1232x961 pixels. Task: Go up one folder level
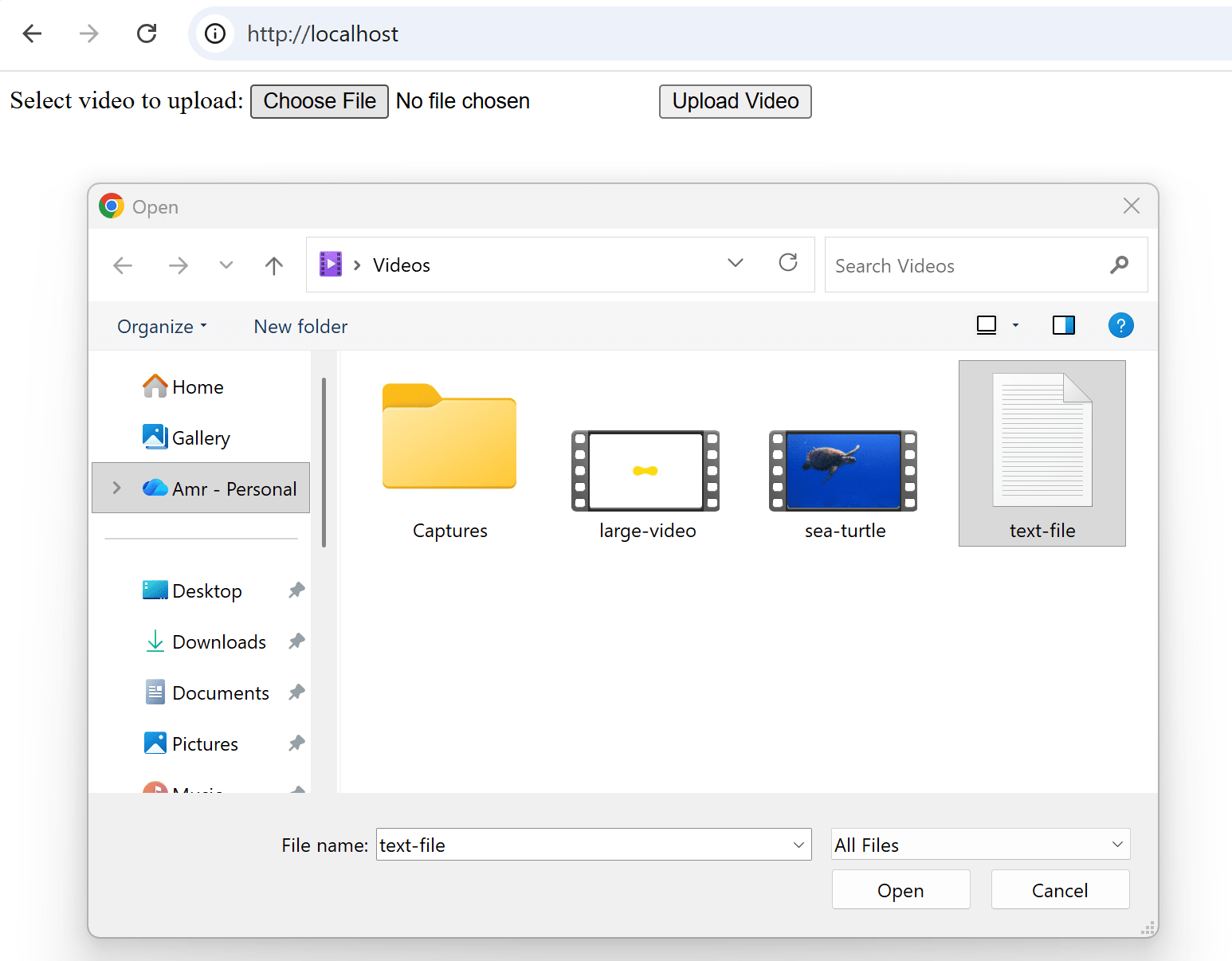click(274, 265)
